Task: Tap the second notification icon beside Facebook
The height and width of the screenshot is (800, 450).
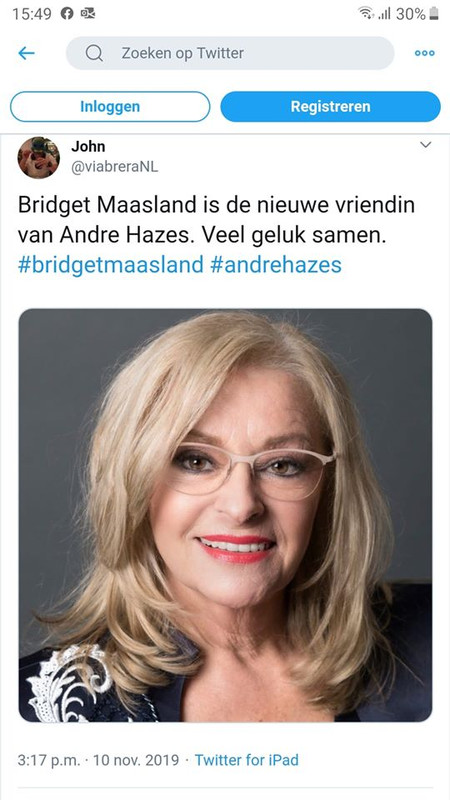Action: coord(88,13)
